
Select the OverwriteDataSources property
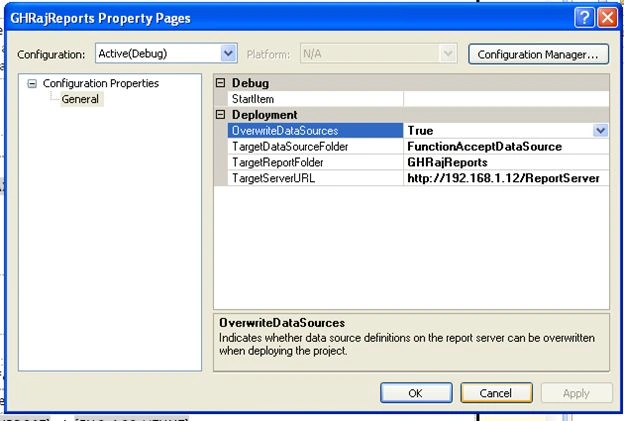[316, 131]
